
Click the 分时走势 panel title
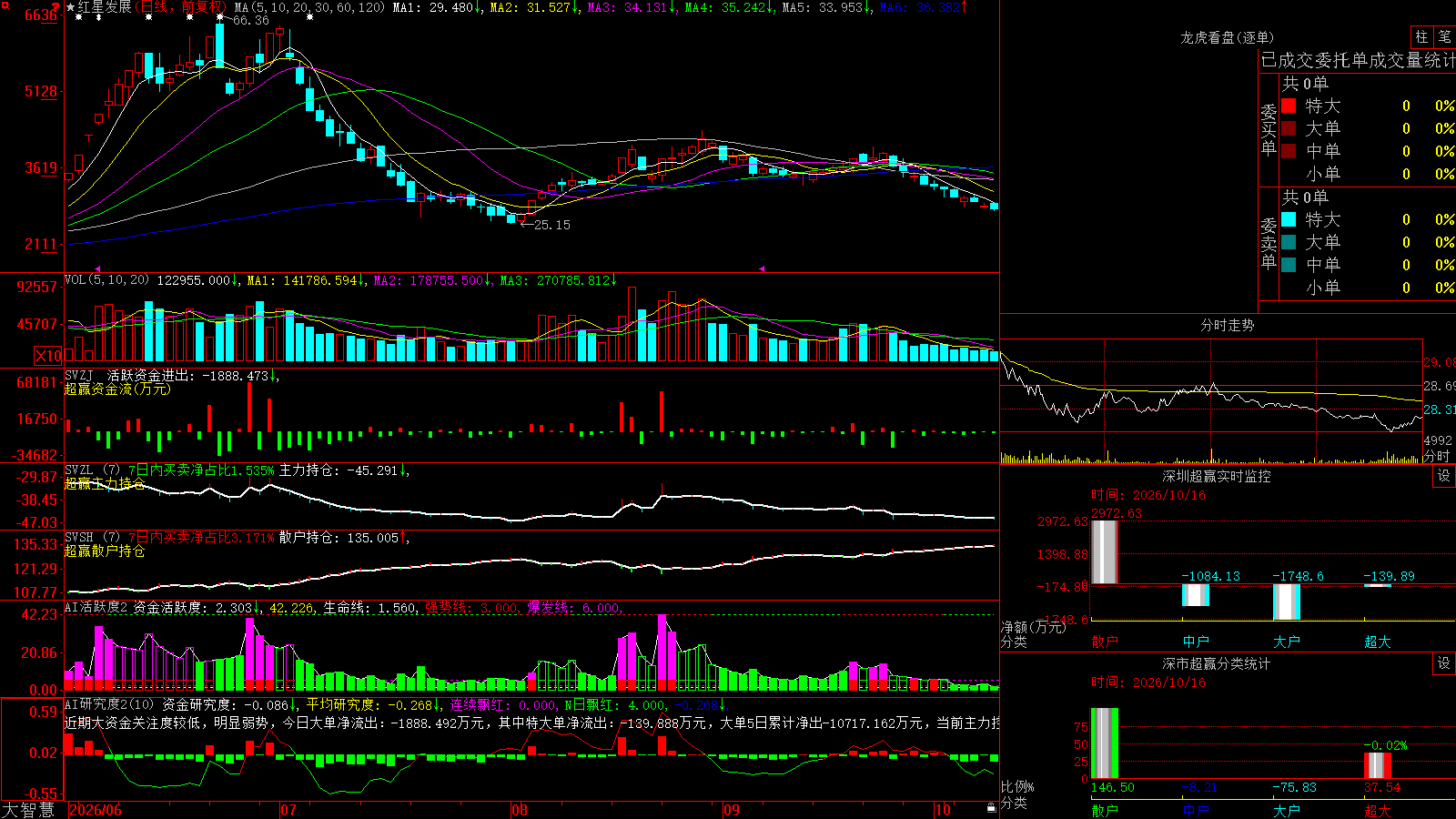click(1227, 325)
